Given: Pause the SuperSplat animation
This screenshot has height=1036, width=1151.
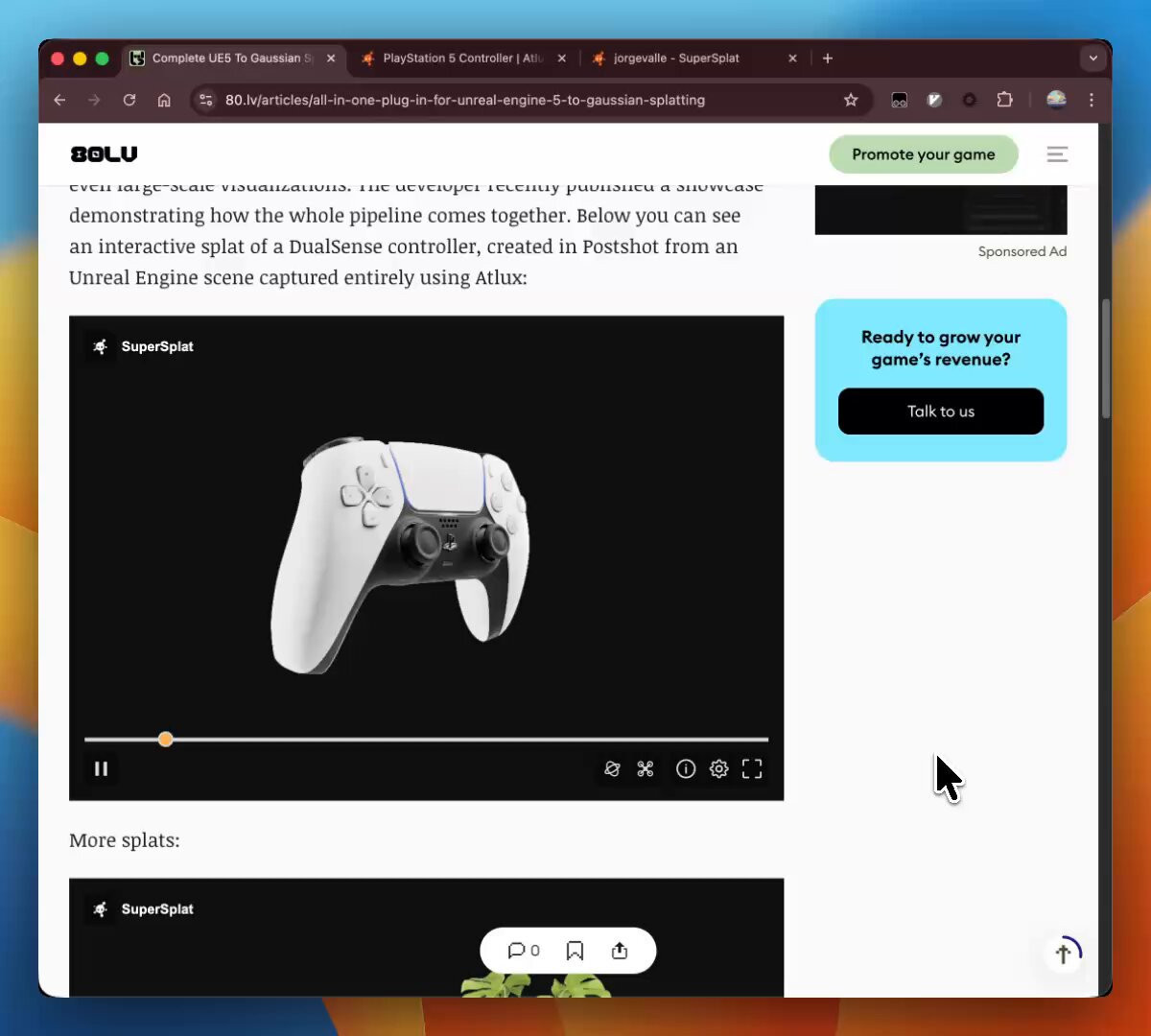Looking at the screenshot, I should (101, 768).
